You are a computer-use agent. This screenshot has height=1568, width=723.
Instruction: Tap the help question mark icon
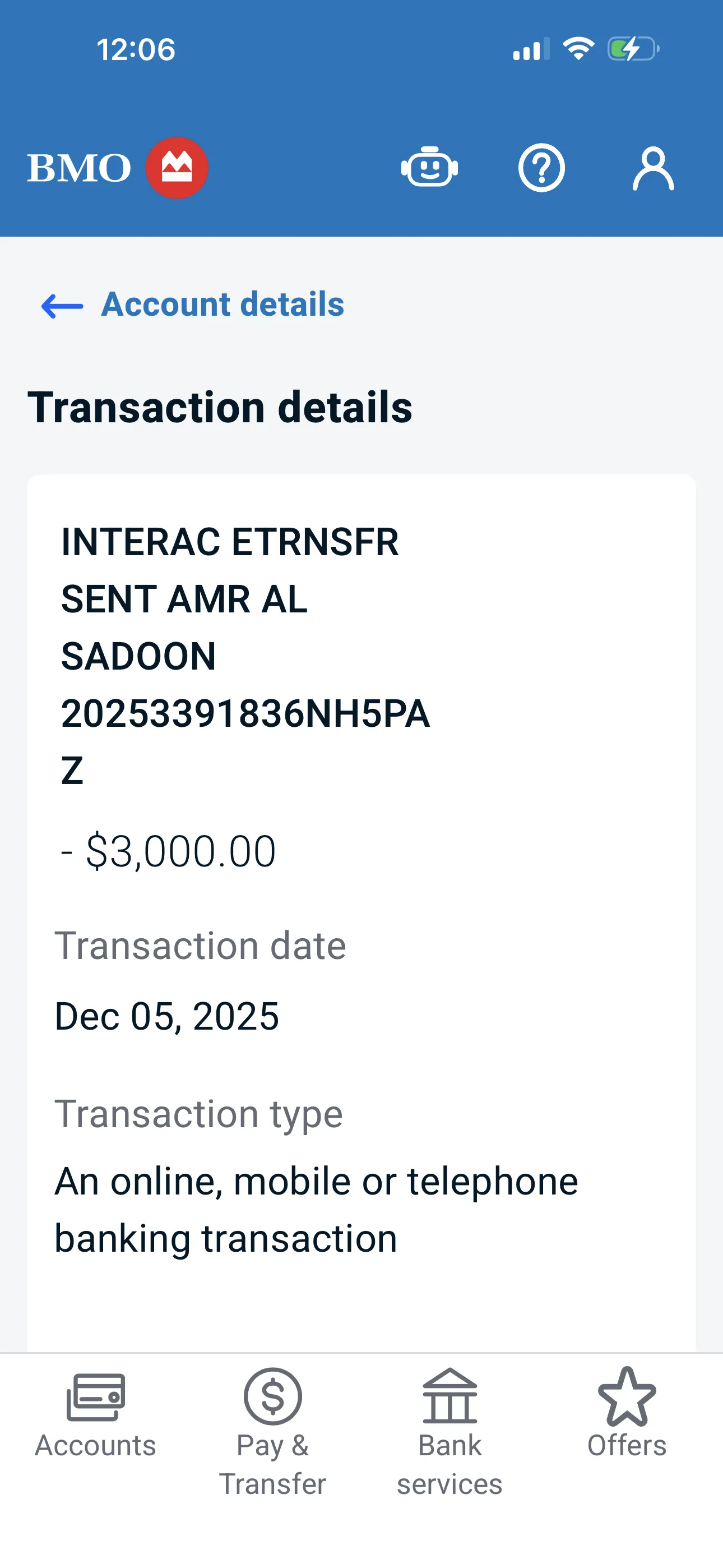(x=541, y=168)
